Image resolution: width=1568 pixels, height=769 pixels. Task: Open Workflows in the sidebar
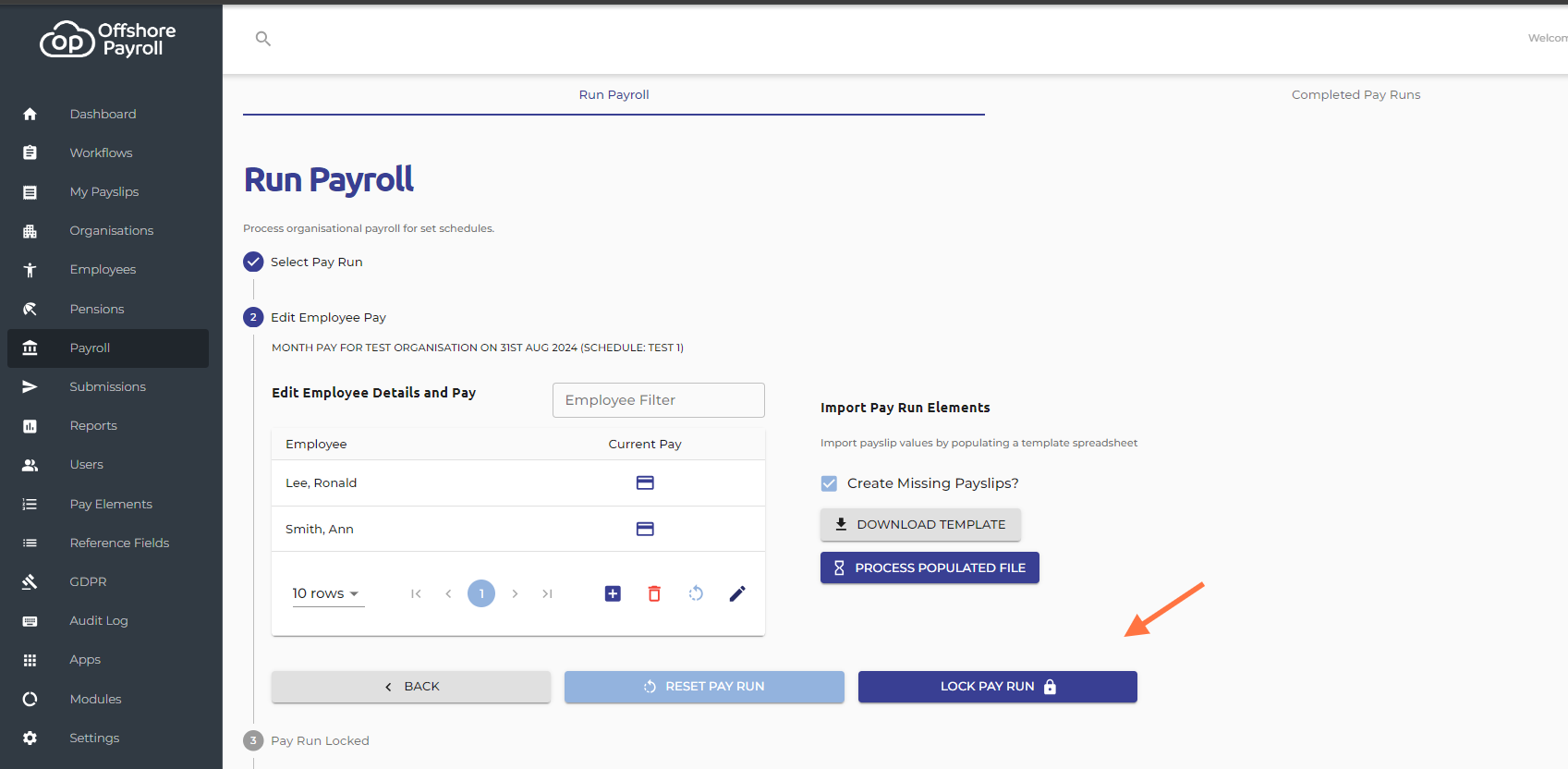108,153
